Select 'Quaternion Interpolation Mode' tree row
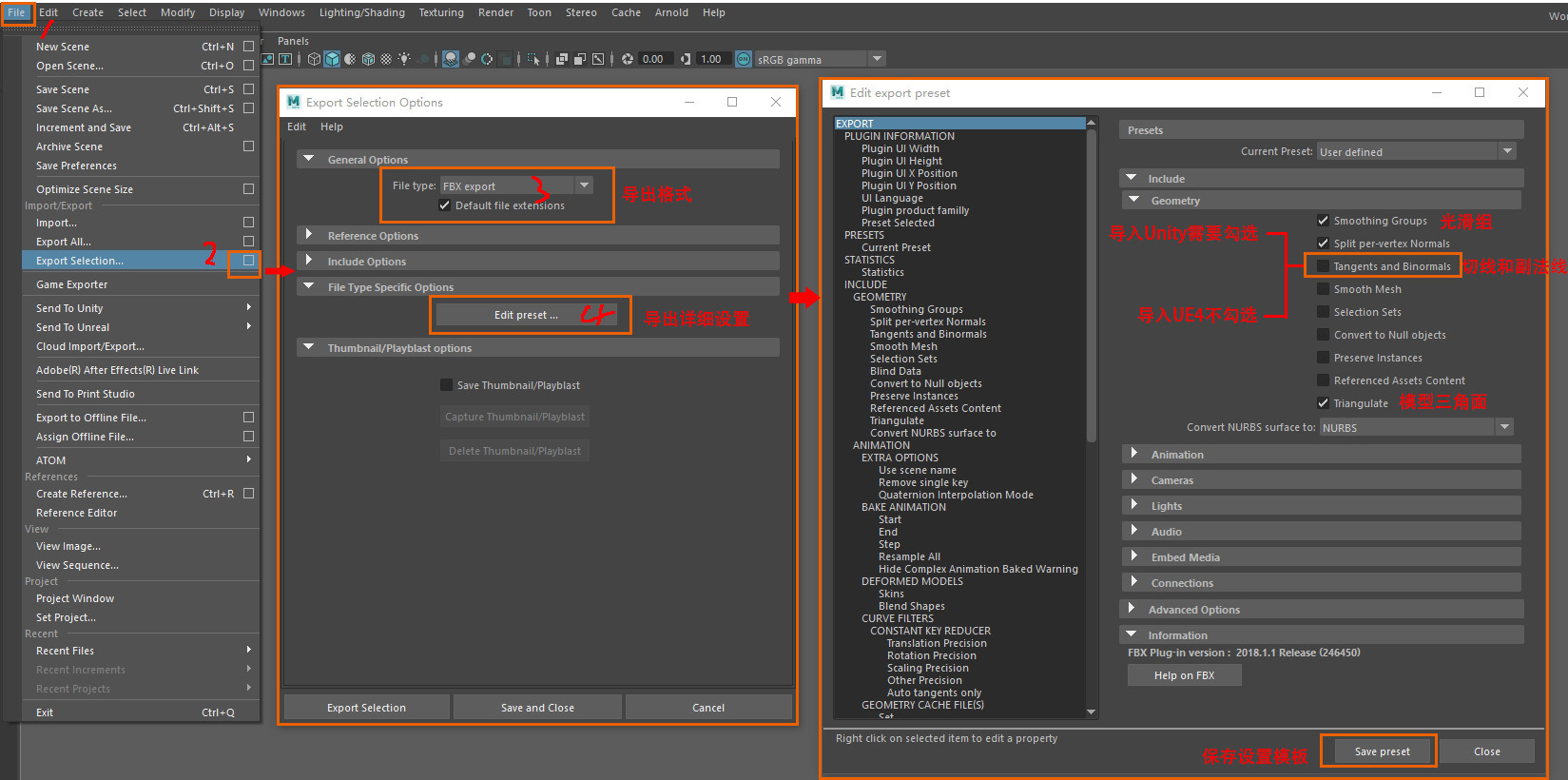1568x780 pixels. coord(956,495)
